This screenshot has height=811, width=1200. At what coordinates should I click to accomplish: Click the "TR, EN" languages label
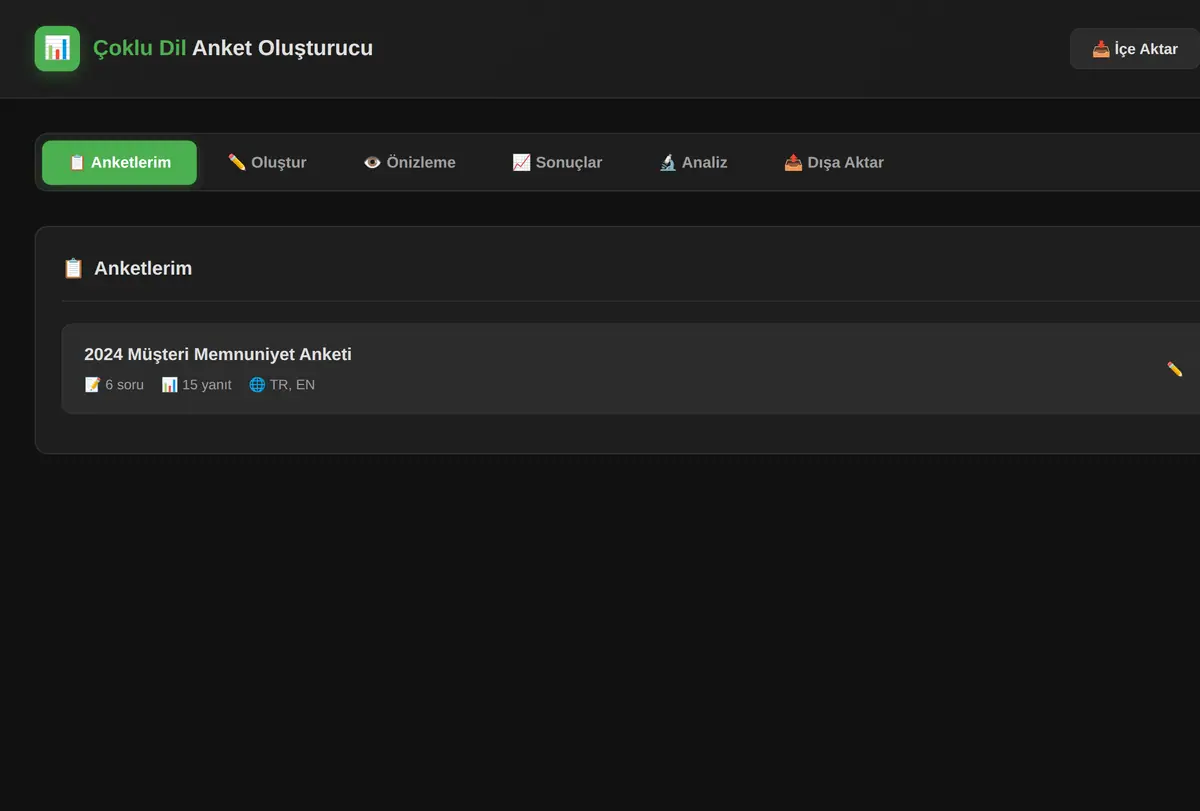pyautogui.click(x=282, y=384)
